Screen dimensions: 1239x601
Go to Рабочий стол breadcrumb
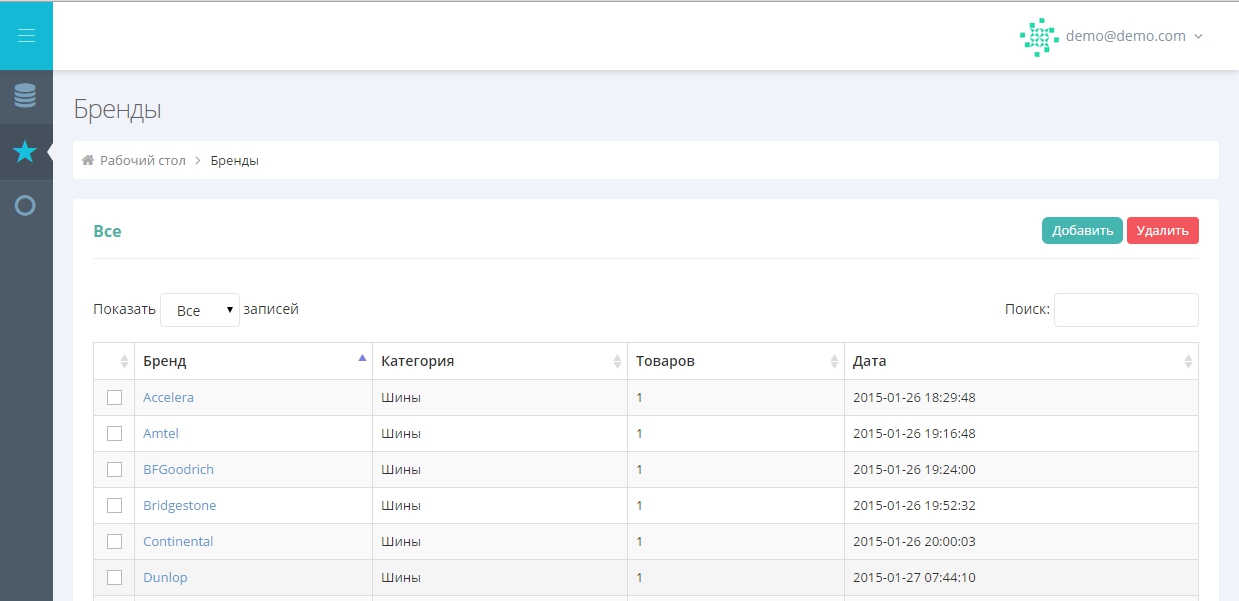coord(143,160)
